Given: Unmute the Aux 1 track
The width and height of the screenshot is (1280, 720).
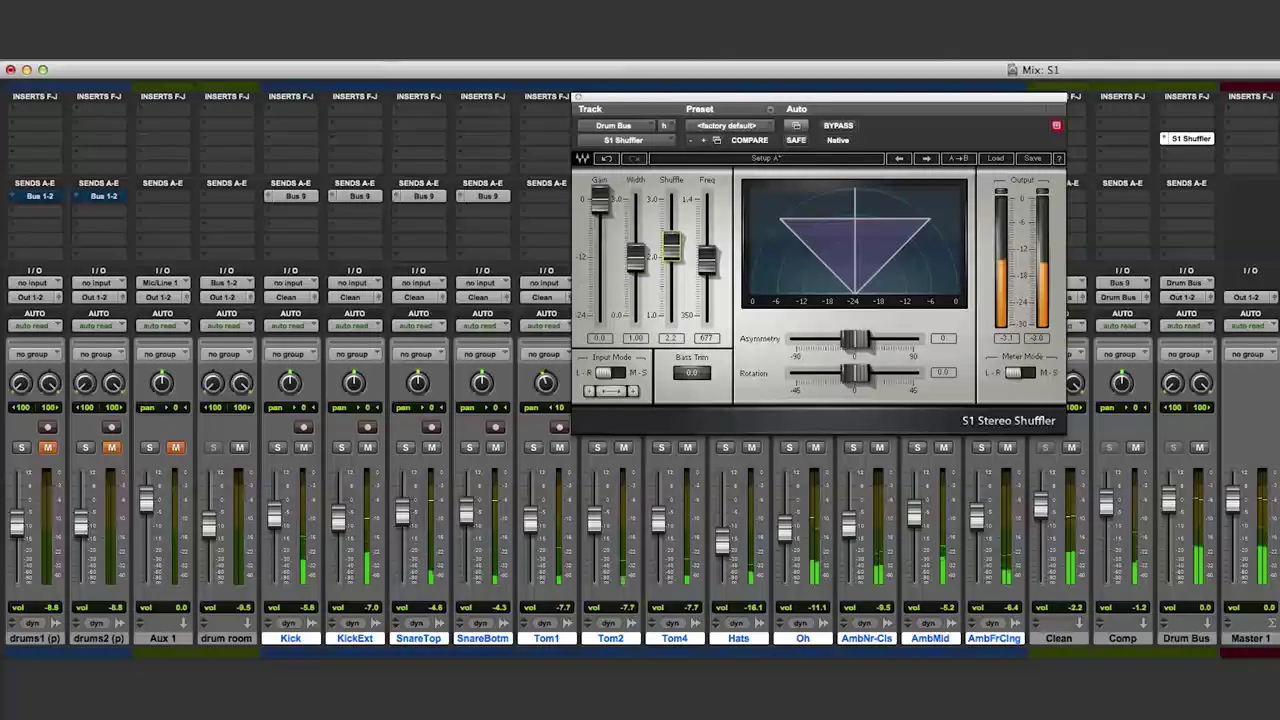Looking at the screenshot, I should [175, 448].
